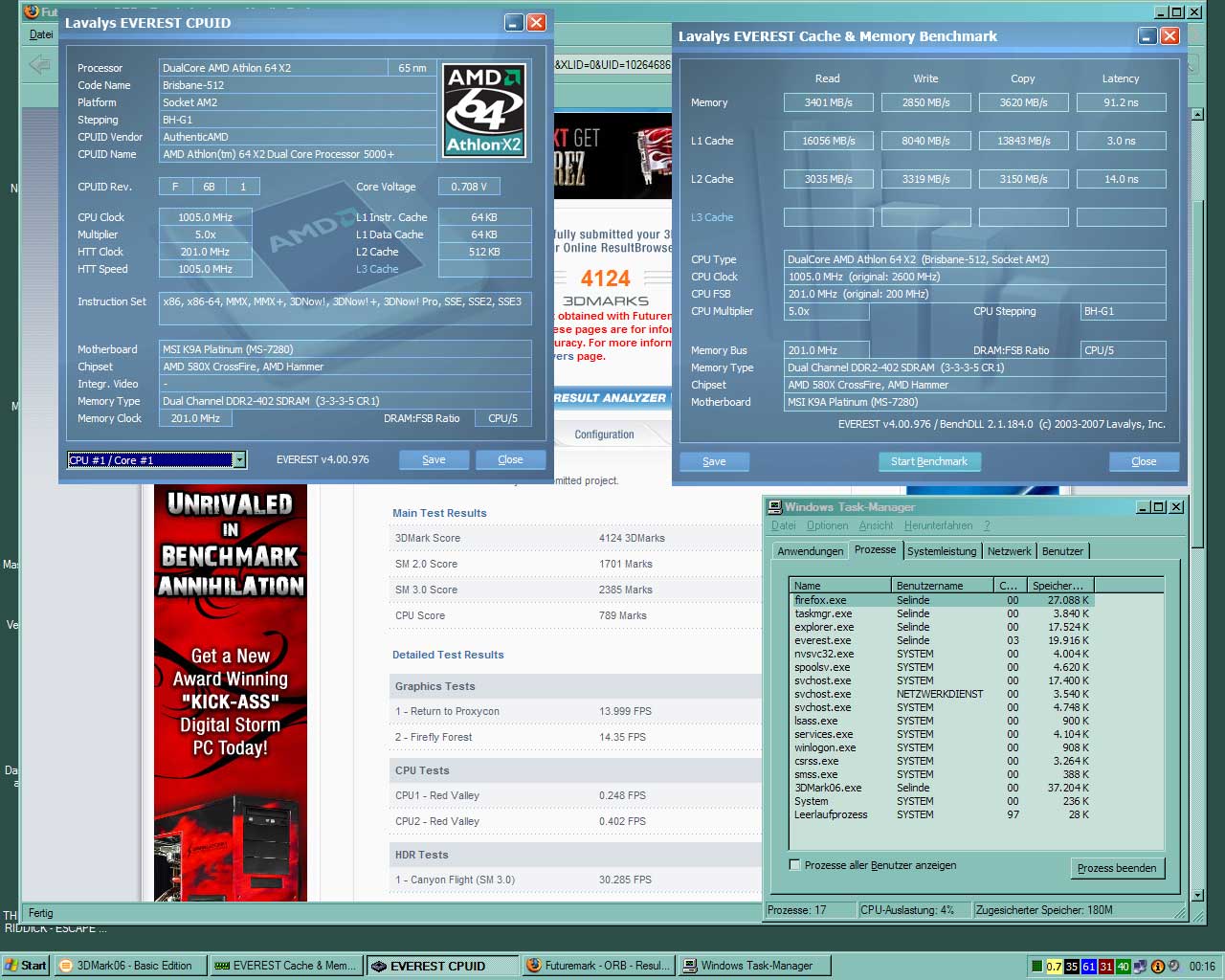The image size is (1225, 980).
Task: Click the L3 Cache label in CPUID window
Action: (x=377, y=269)
